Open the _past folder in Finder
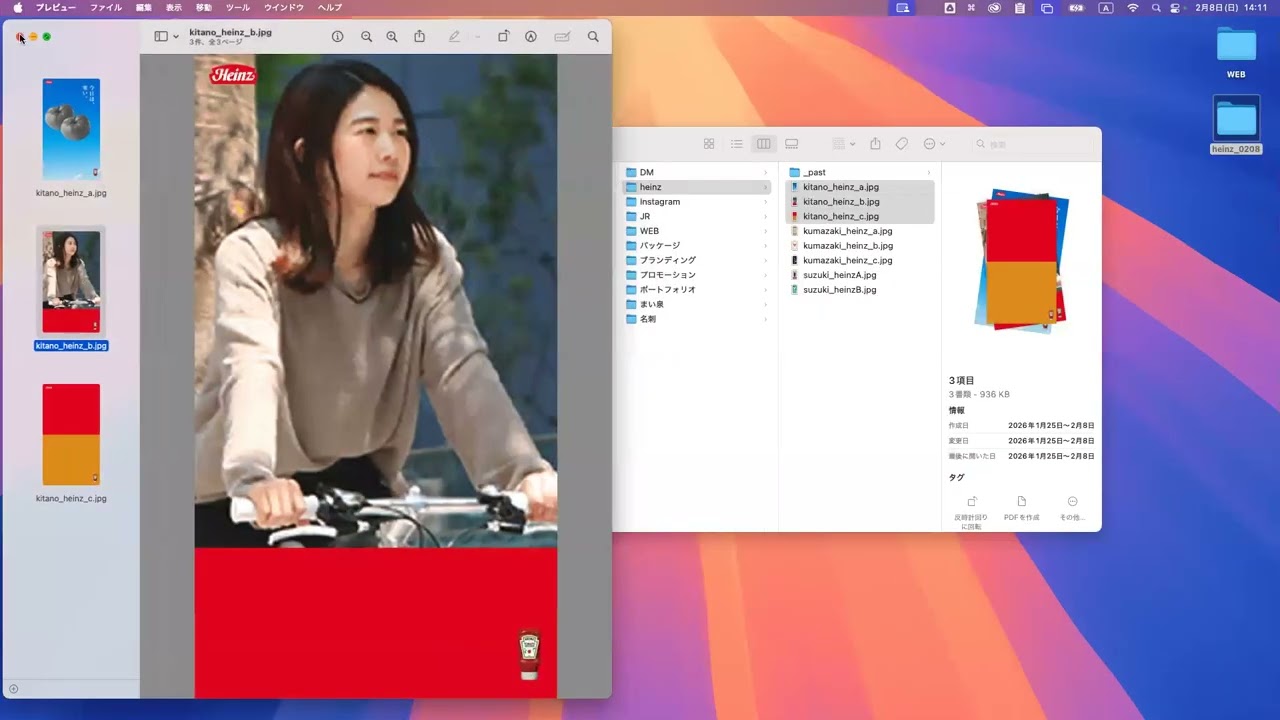Screen dimensions: 1280x720 pos(860,172)
